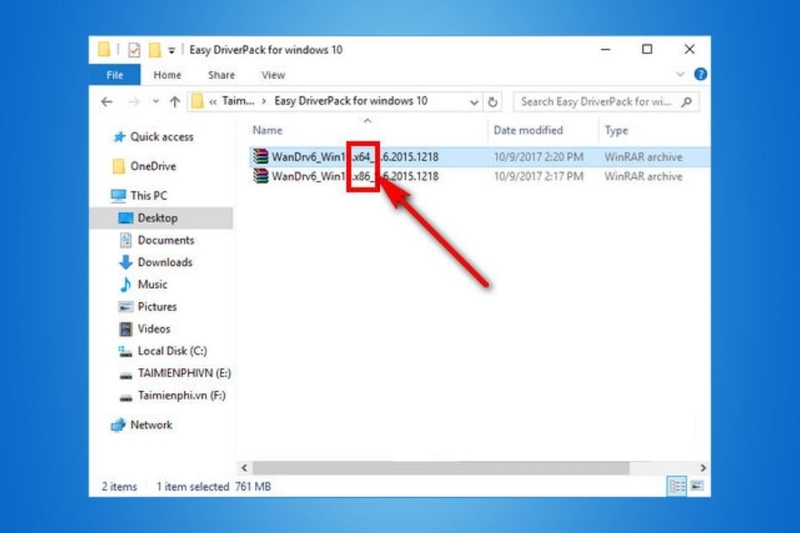The width and height of the screenshot is (800, 533).
Task: Refresh the current folder view
Action: coord(492,102)
